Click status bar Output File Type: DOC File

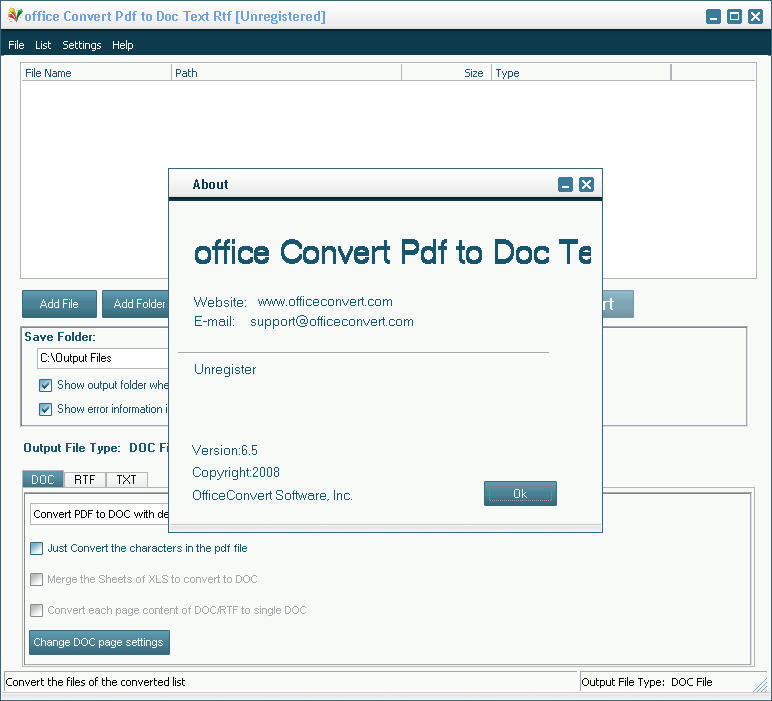647,682
